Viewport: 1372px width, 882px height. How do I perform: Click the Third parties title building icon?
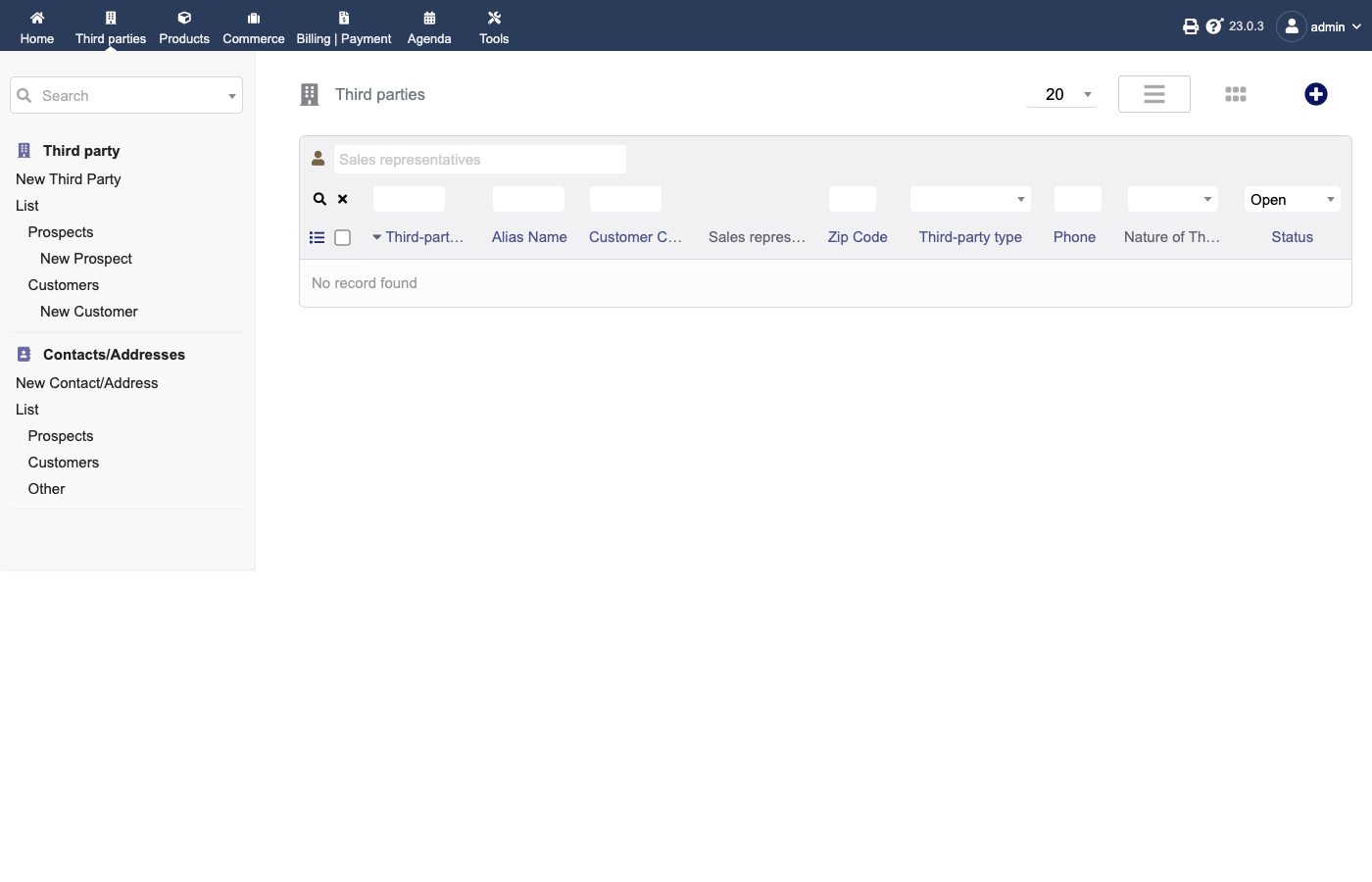pos(310,94)
